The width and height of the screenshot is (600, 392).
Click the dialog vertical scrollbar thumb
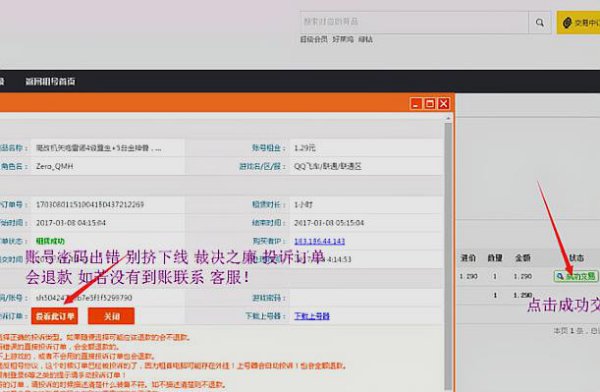[448, 255]
